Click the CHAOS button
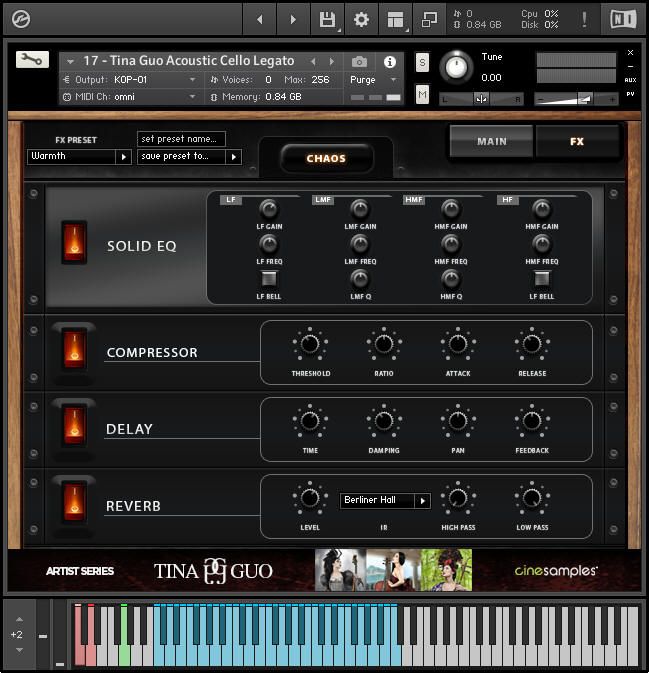This screenshot has width=649, height=673. (x=326, y=158)
